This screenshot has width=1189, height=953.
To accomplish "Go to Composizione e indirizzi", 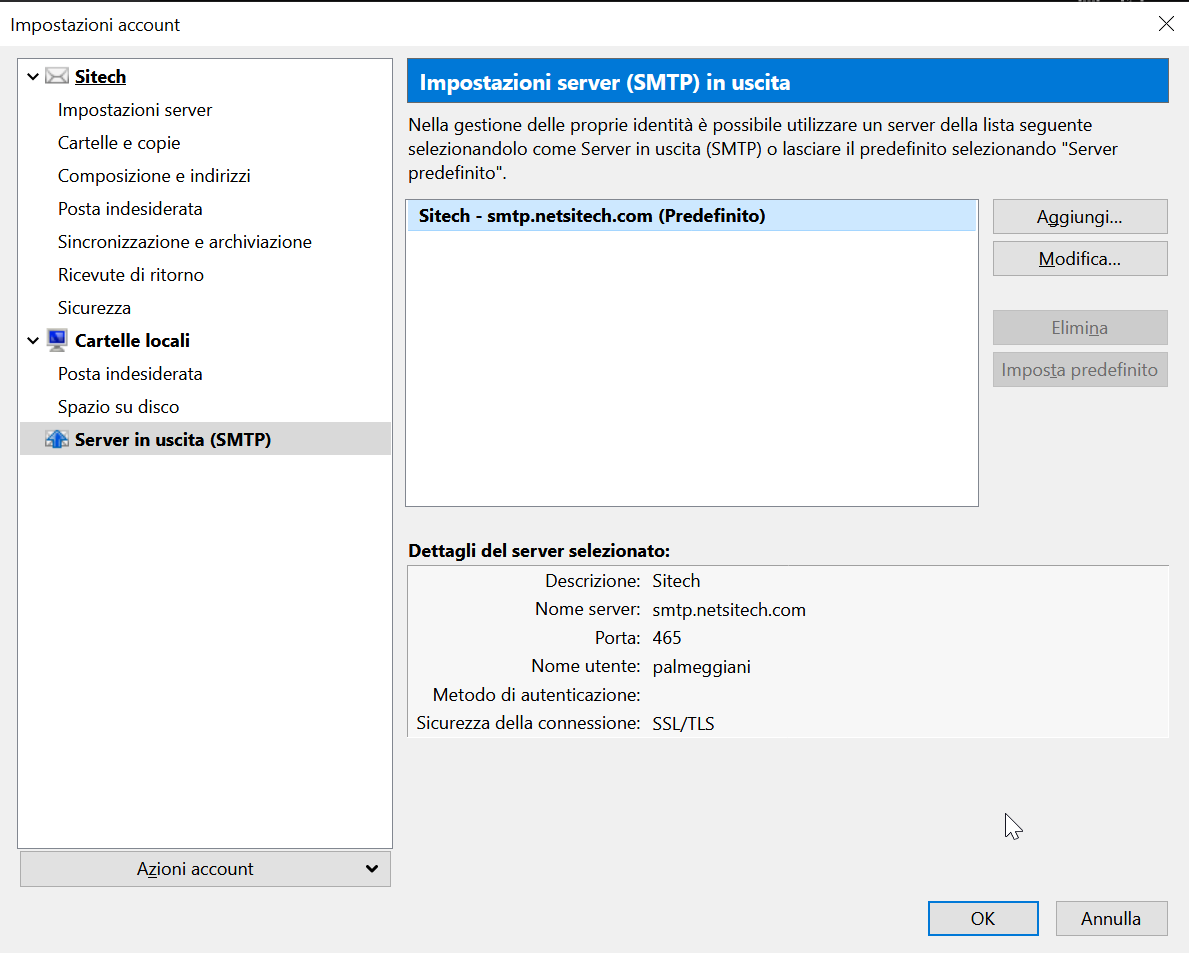I will [154, 176].
